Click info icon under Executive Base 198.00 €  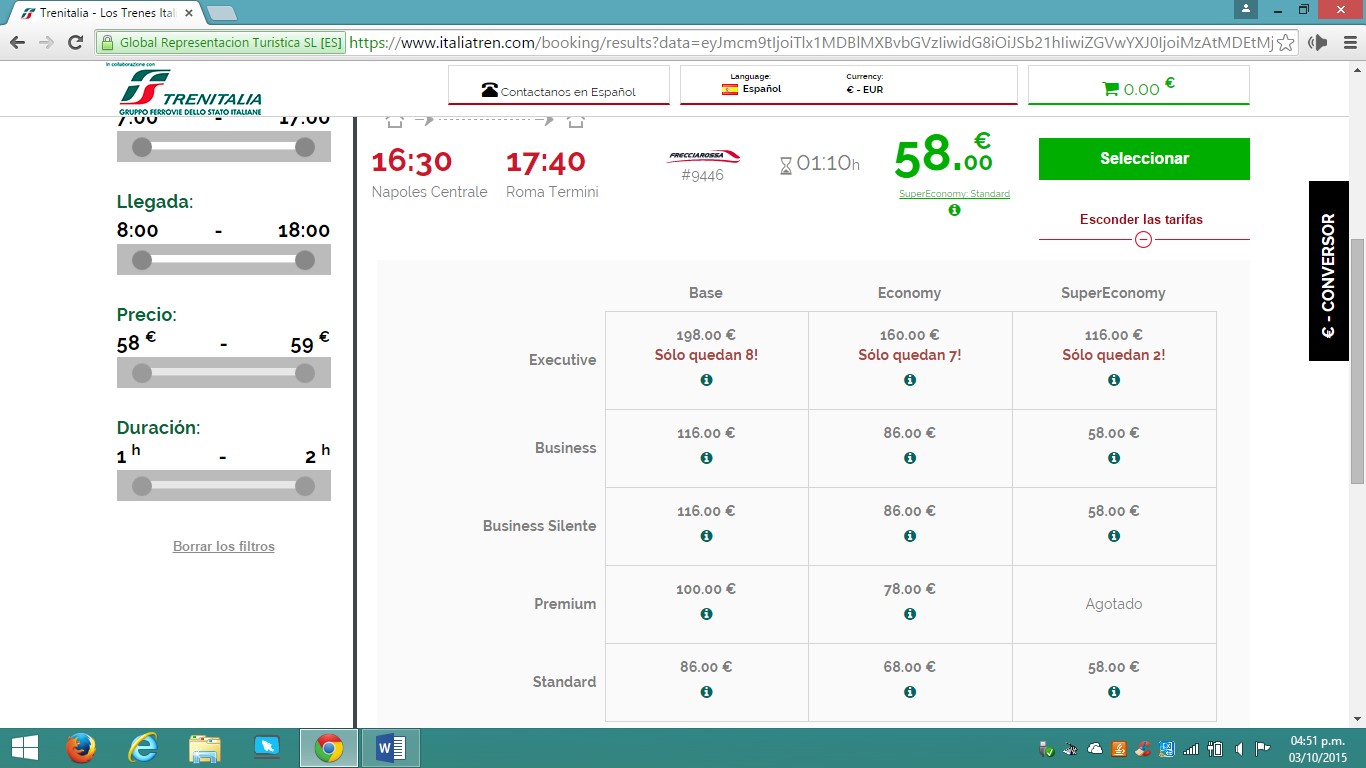point(706,380)
